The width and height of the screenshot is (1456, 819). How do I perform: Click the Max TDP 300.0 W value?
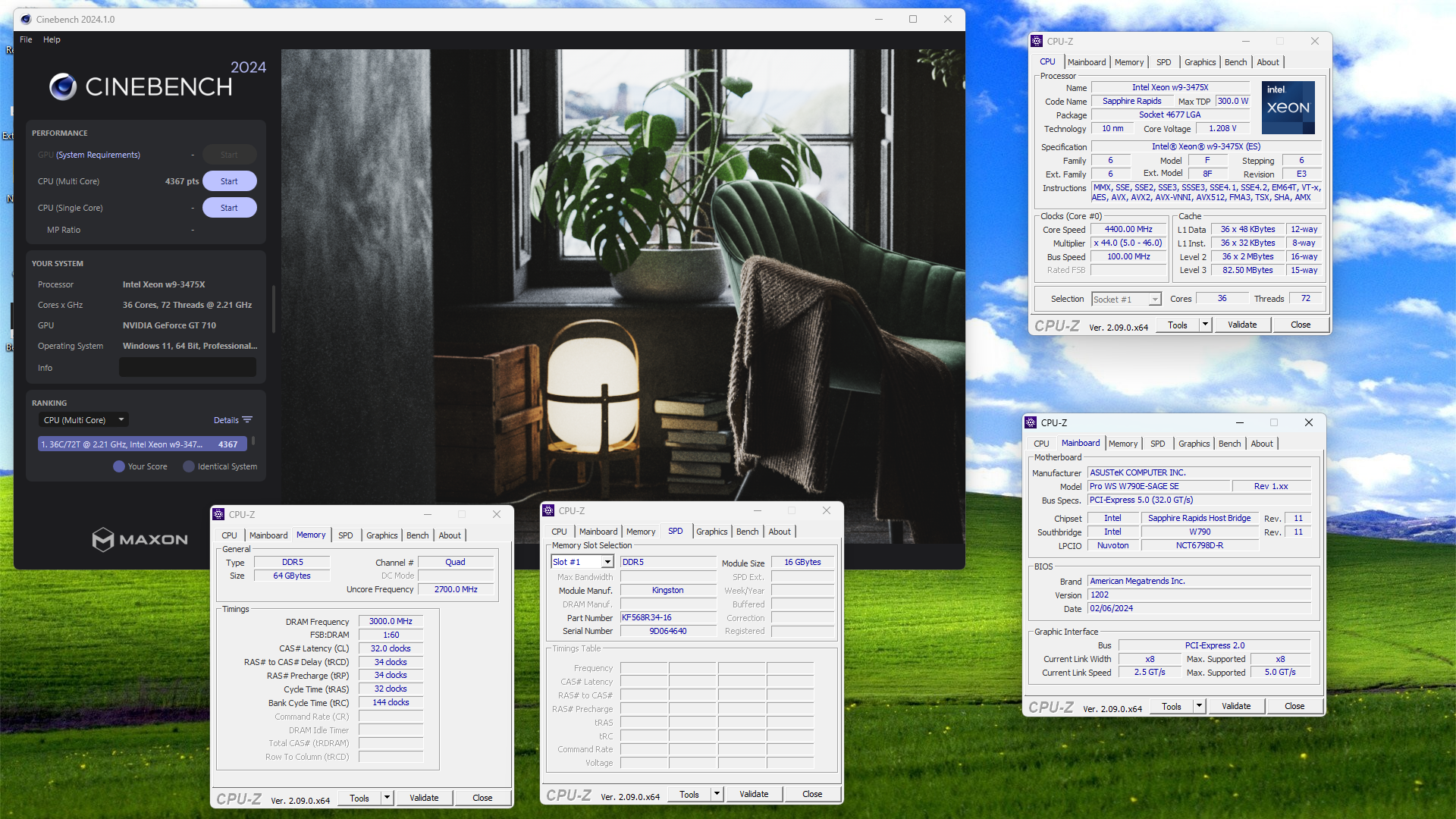tap(1232, 101)
